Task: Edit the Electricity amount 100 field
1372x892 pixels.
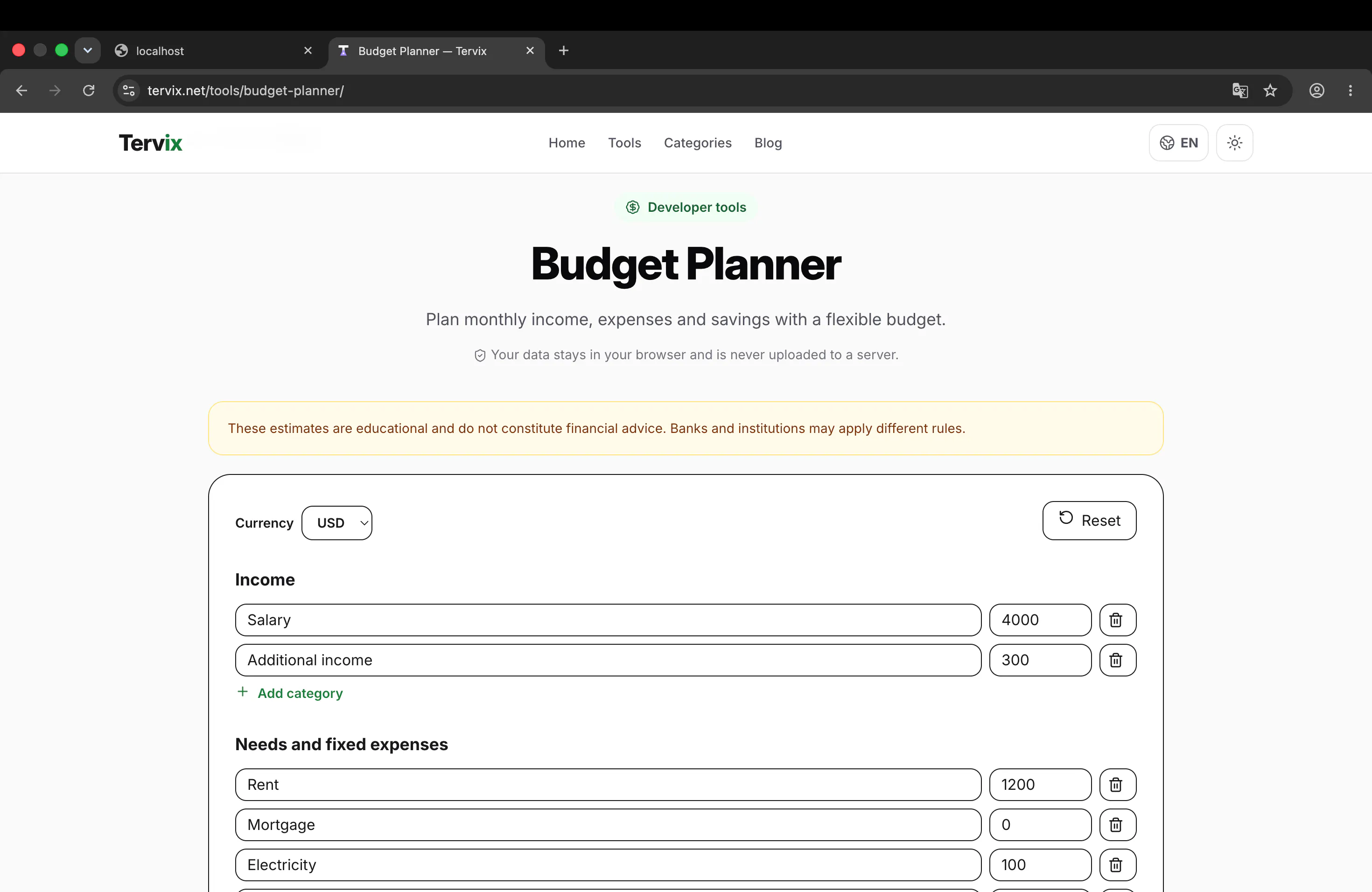Action: pyautogui.click(x=1040, y=864)
